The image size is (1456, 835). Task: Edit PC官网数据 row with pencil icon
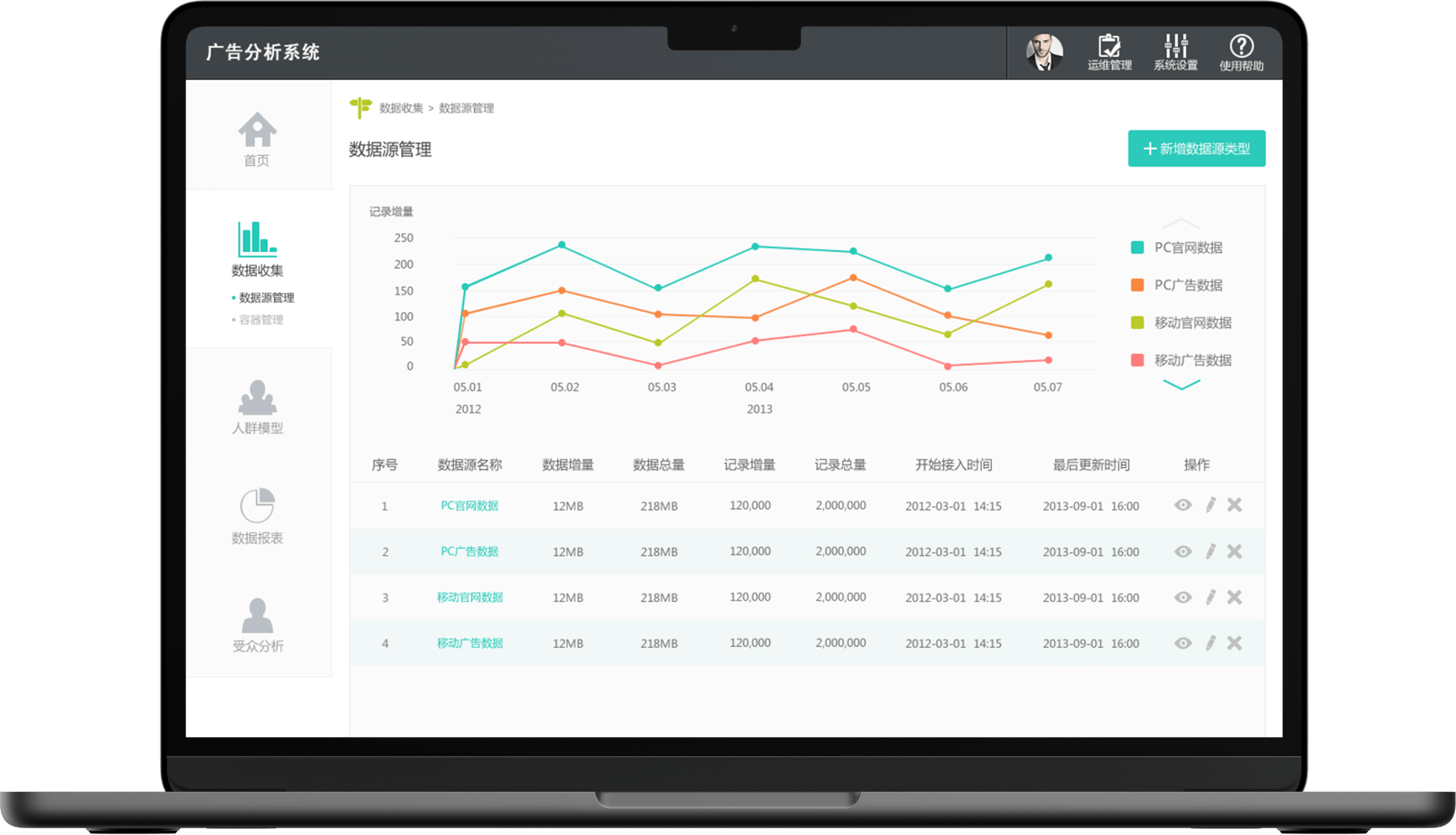pyautogui.click(x=1210, y=506)
